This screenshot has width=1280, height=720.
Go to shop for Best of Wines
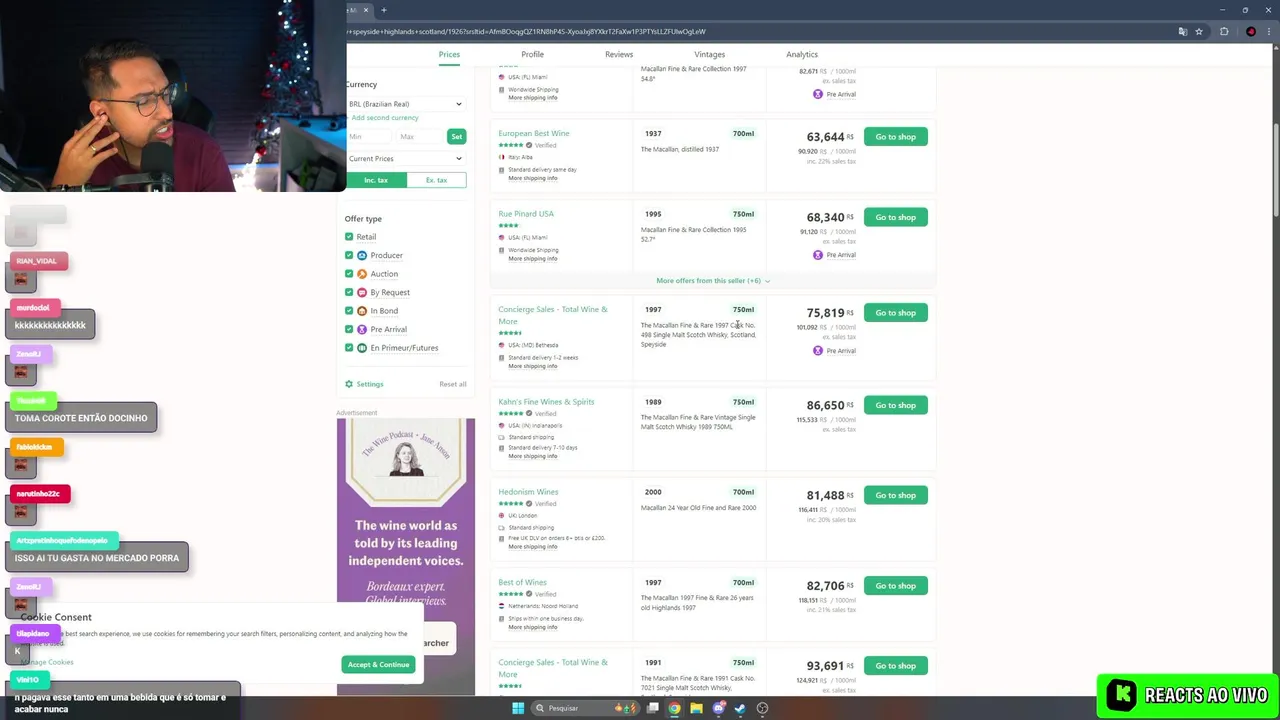pos(895,586)
